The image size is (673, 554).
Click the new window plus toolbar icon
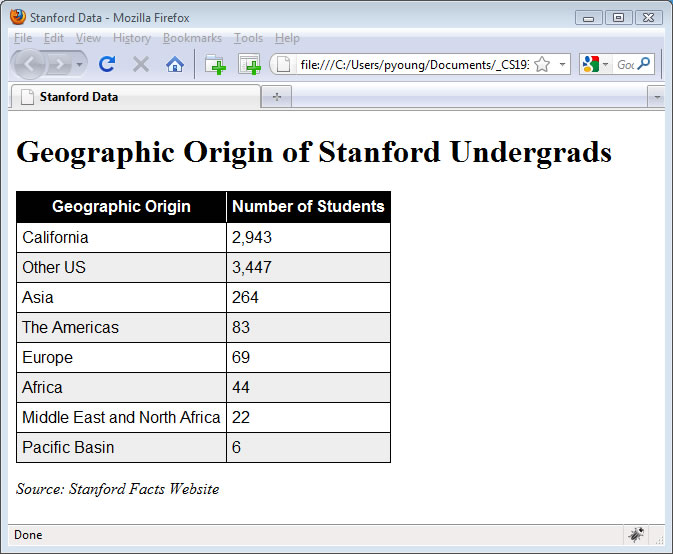point(249,65)
